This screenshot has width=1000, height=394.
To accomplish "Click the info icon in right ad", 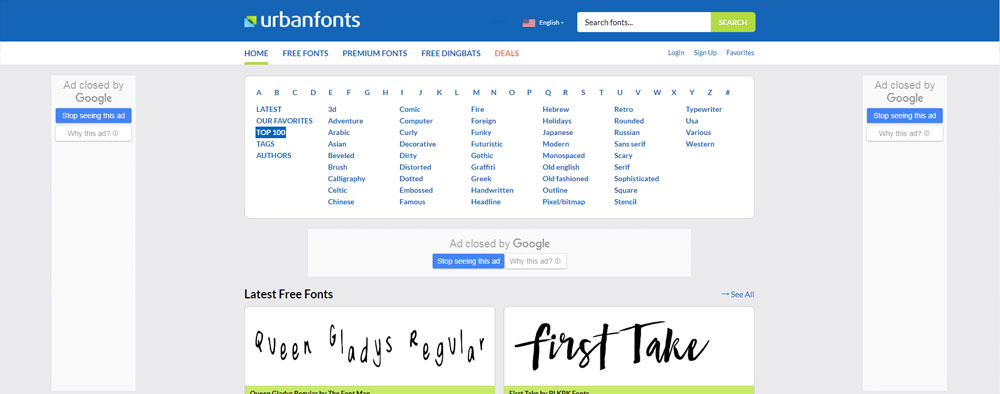I will 926,134.
